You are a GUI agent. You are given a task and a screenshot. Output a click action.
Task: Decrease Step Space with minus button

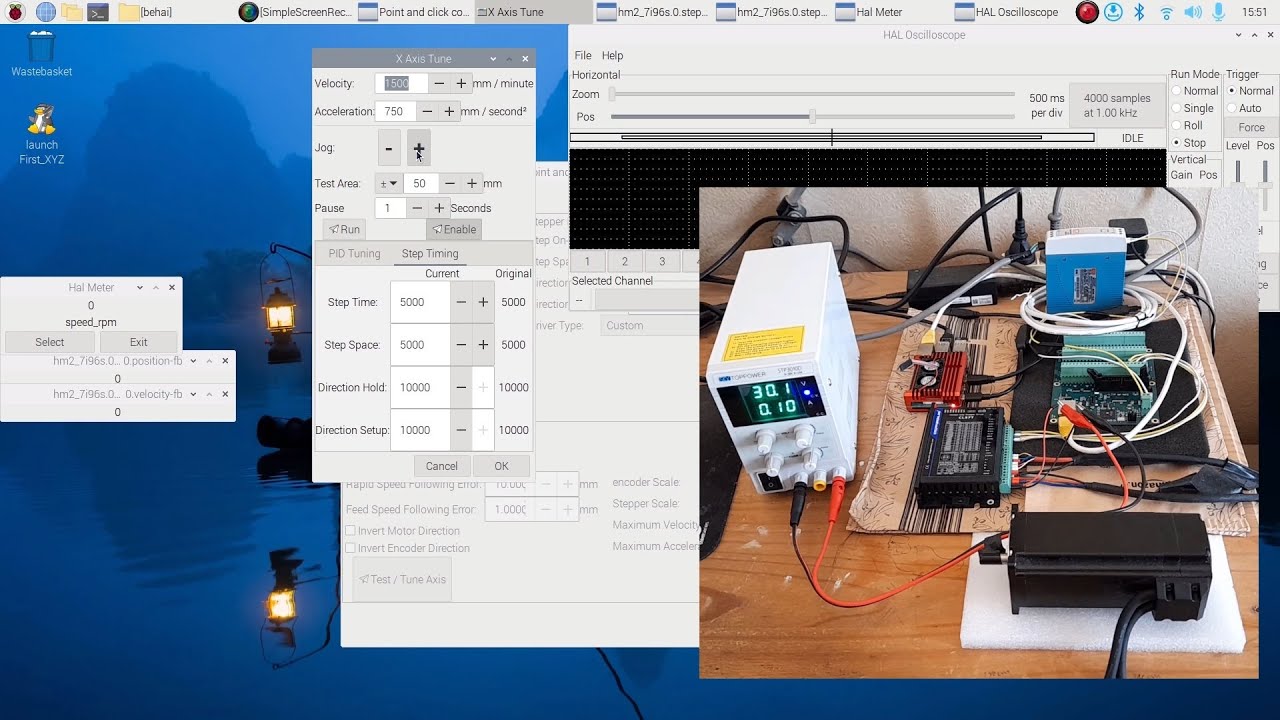[x=461, y=345]
